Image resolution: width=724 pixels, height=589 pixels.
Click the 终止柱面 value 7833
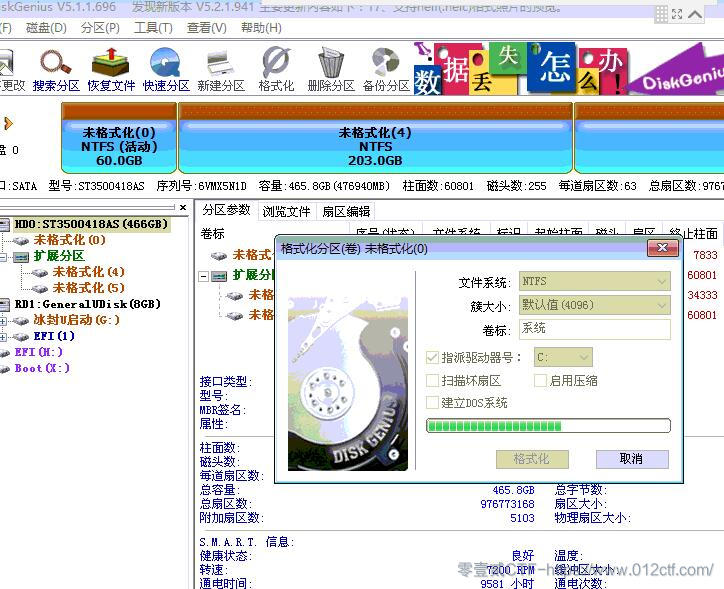pos(705,255)
